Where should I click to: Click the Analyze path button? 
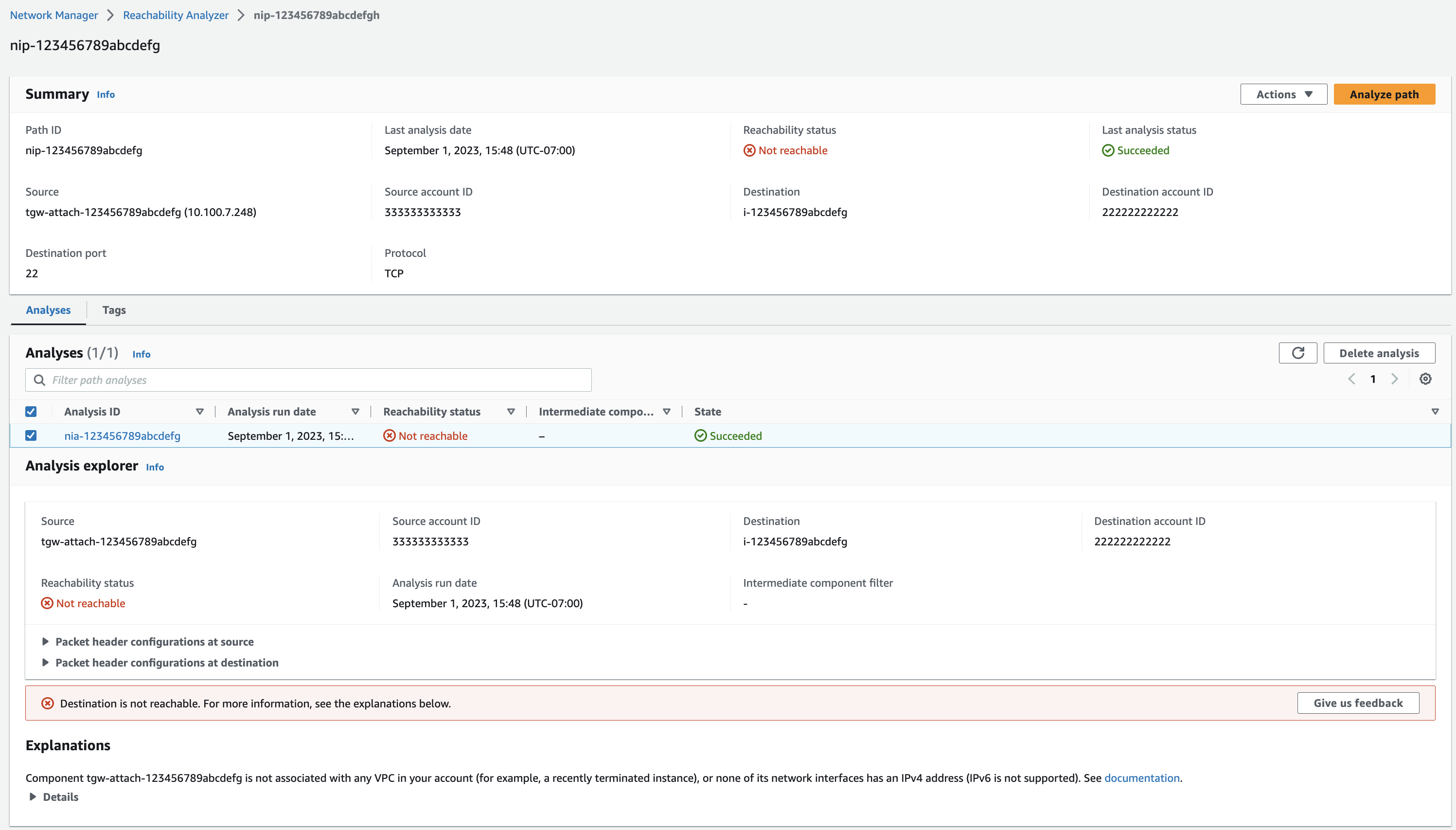pyautogui.click(x=1384, y=94)
